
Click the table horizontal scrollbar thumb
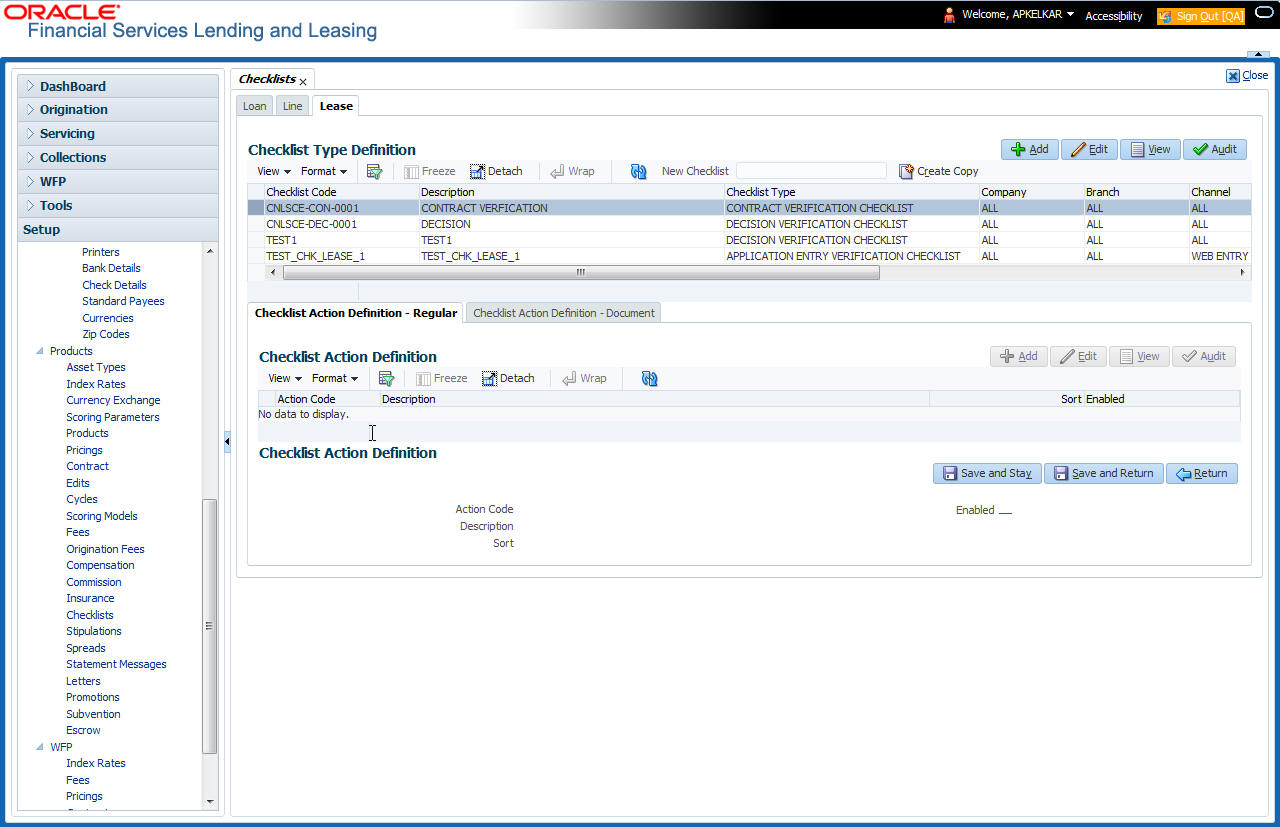581,272
